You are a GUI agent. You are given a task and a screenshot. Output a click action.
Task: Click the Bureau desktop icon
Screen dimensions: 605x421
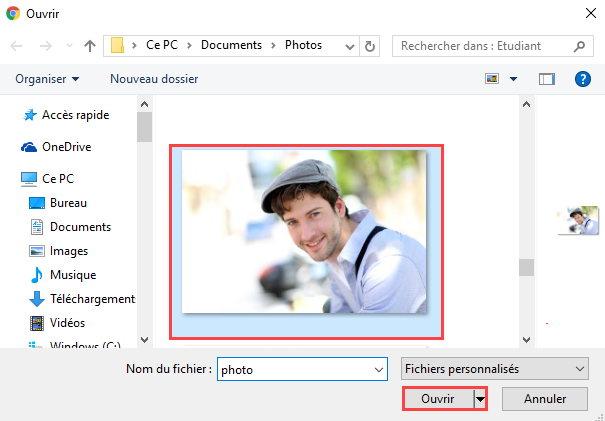37,203
